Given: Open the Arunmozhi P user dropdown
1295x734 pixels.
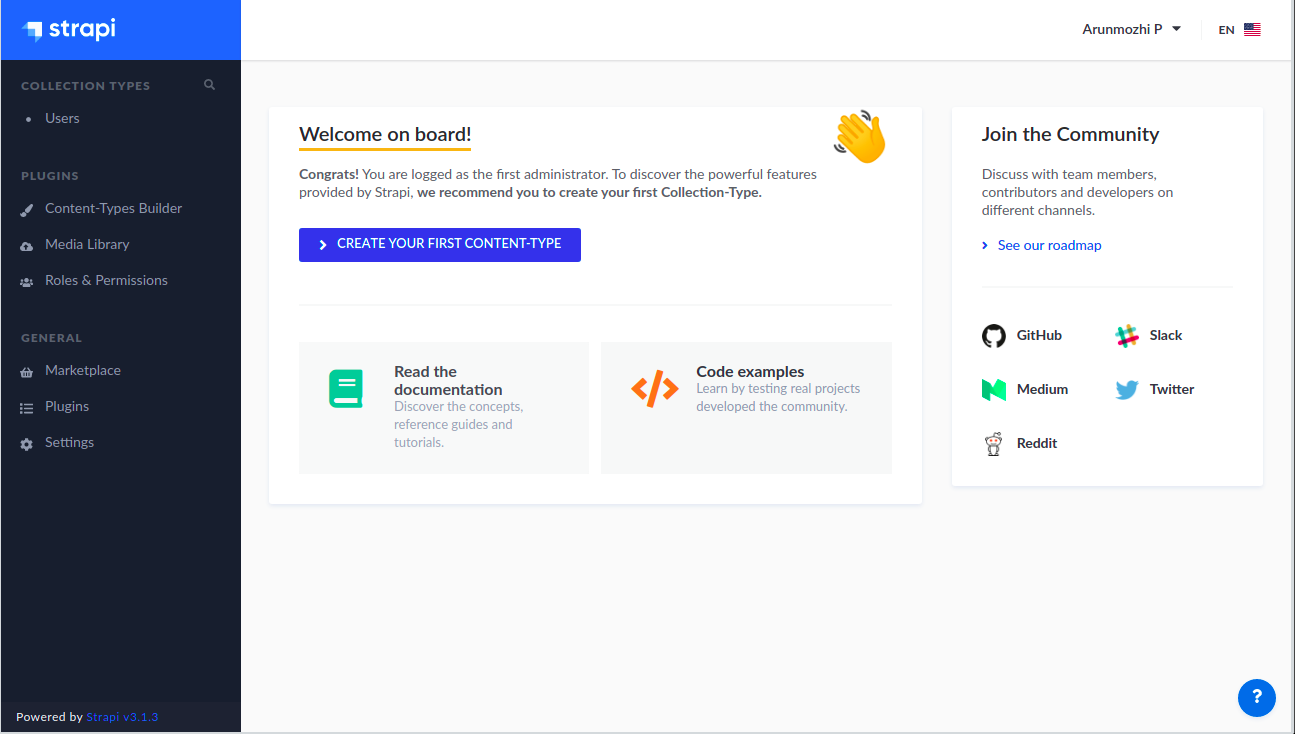Looking at the screenshot, I should [1132, 30].
